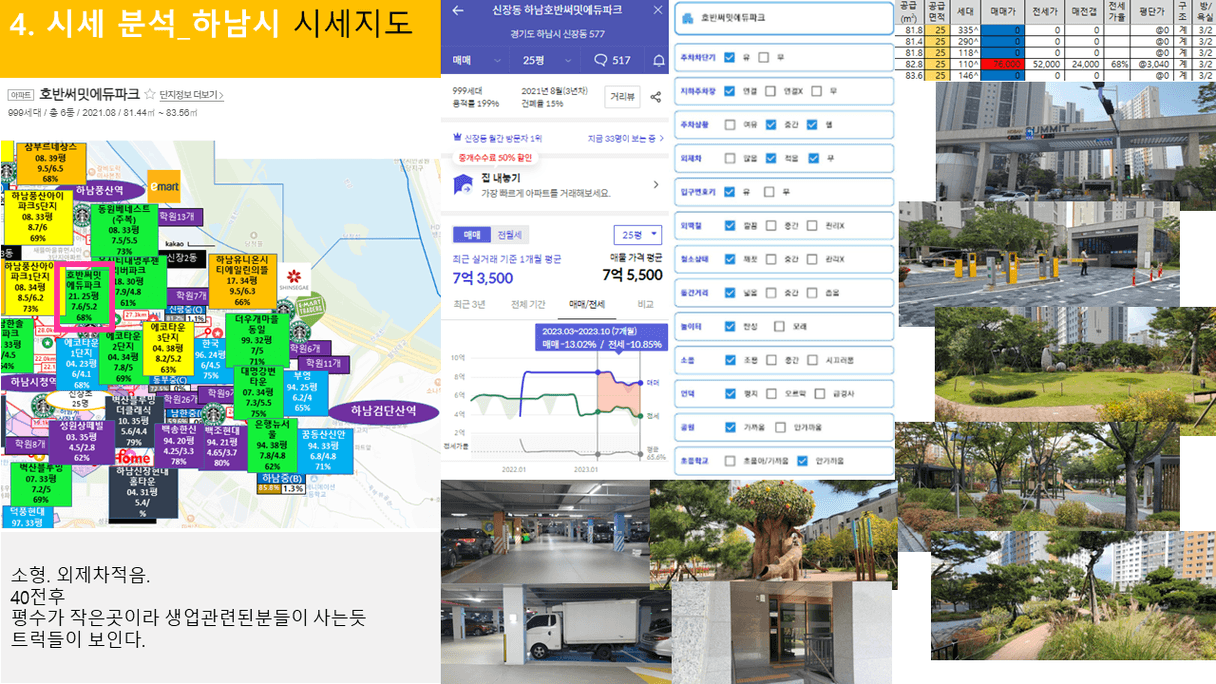The width and height of the screenshot is (1216, 684).
Task: Check 안가까움 in the 공원 row
Action: point(778,427)
